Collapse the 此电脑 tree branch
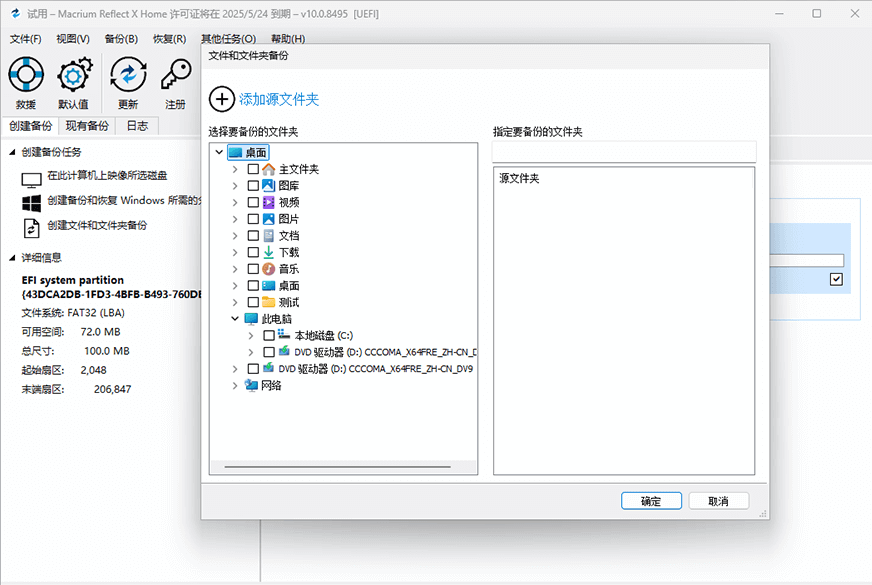 (x=234, y=318)
